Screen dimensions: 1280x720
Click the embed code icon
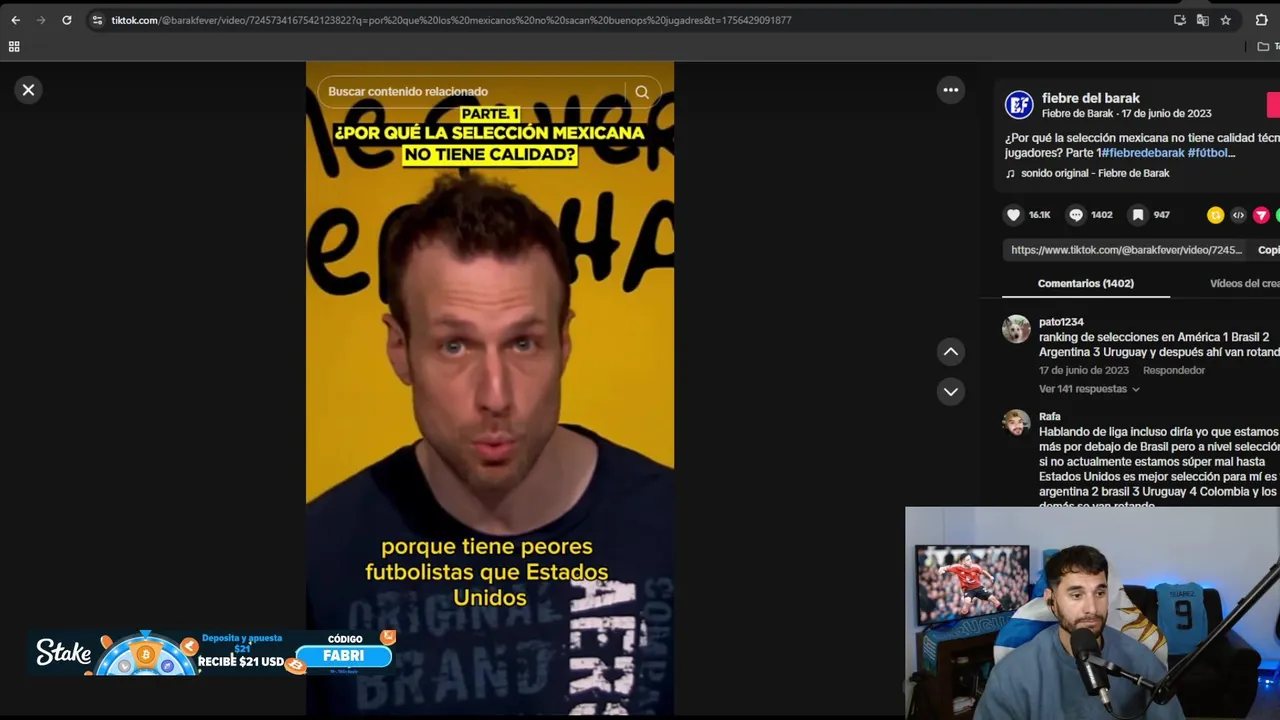point(1238,215)
